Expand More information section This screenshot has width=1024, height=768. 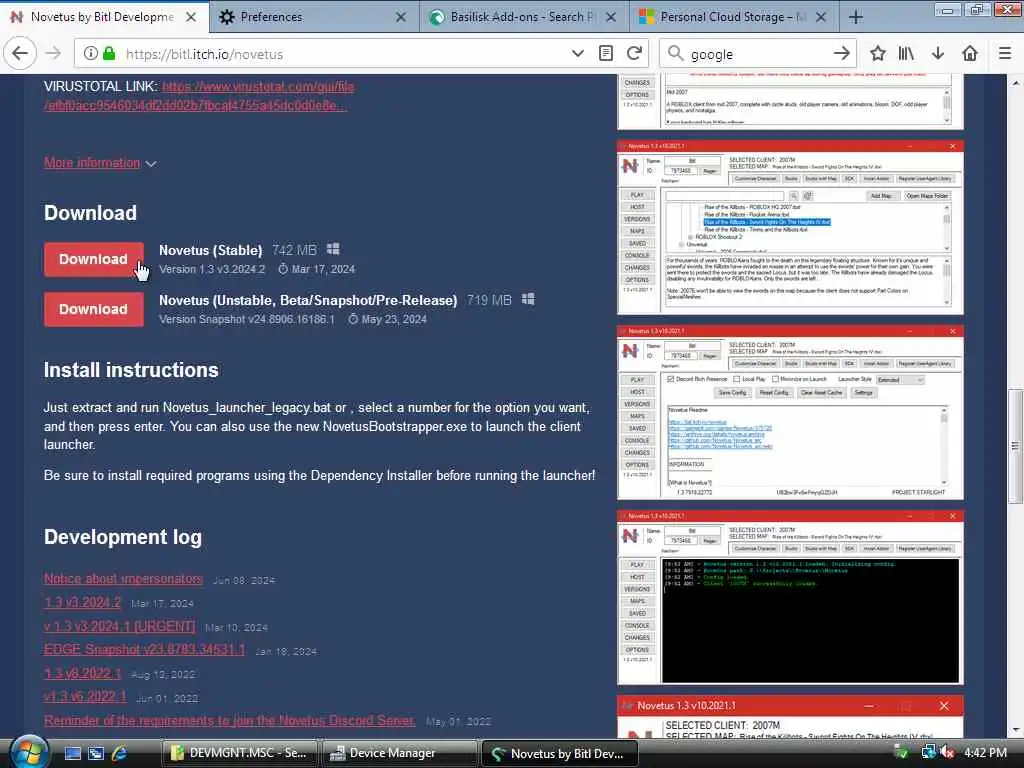101,163
